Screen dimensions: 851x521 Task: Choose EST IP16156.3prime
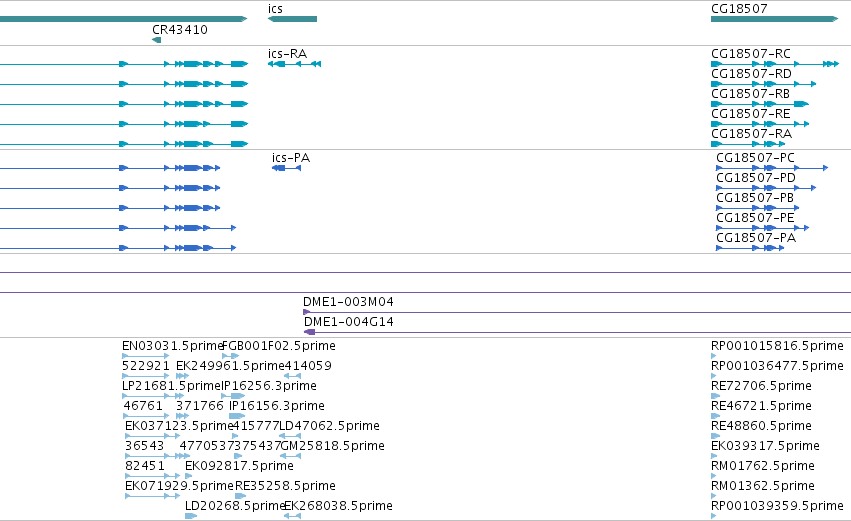(x=277, y=406)
